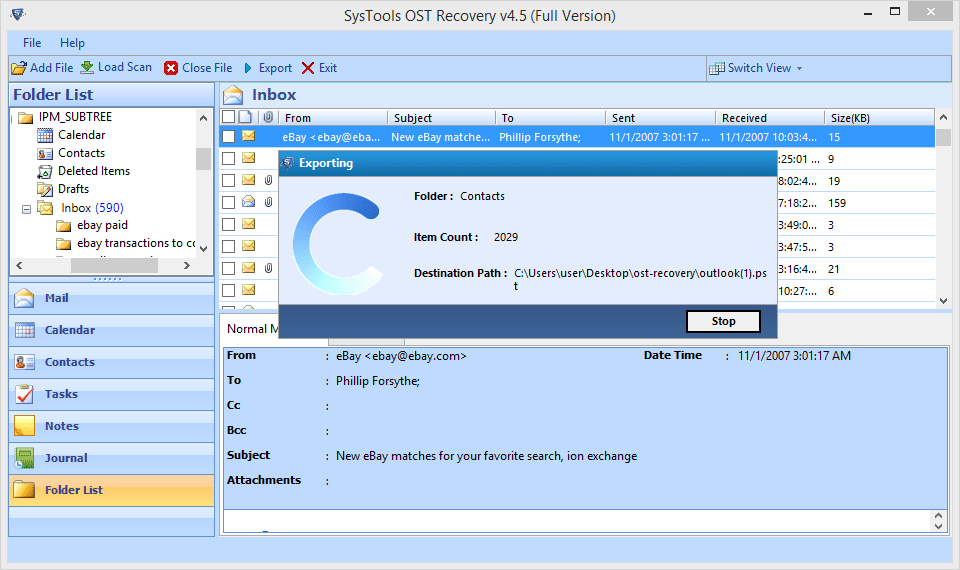Check the box for the size 19 row
Image resolution: width=960 pixels, height=570 pixels.
coord(228,181)
